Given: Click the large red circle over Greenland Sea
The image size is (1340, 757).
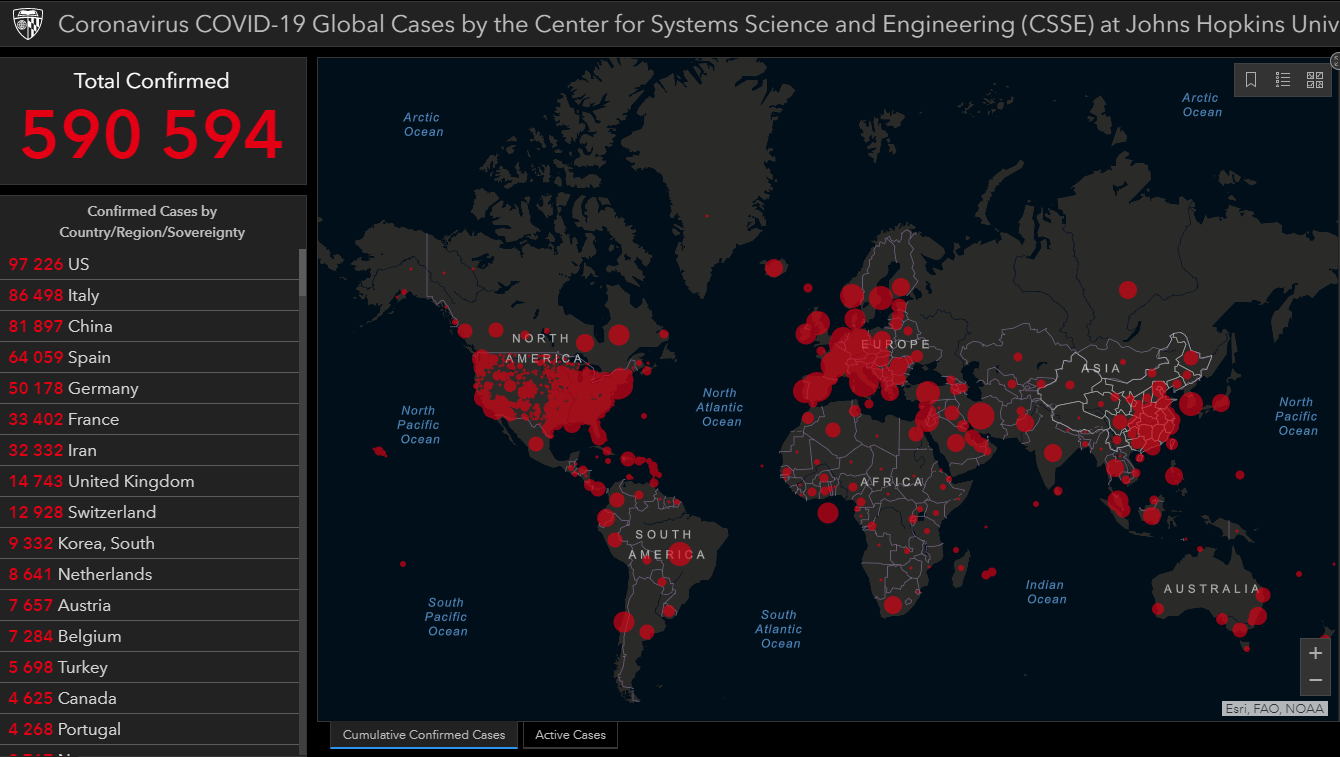Looking at the screenshot, I should pos(774,268).
